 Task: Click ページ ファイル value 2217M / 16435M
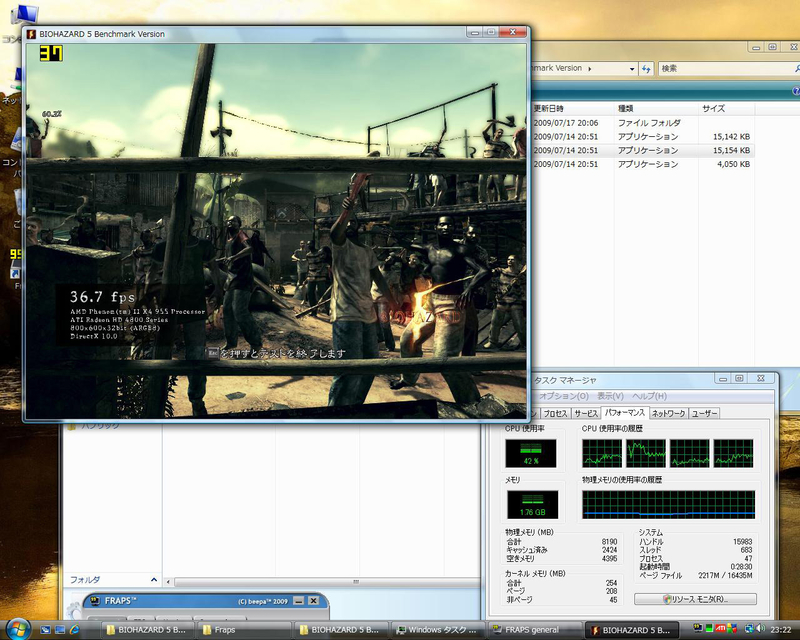click(x=725, y=575)
